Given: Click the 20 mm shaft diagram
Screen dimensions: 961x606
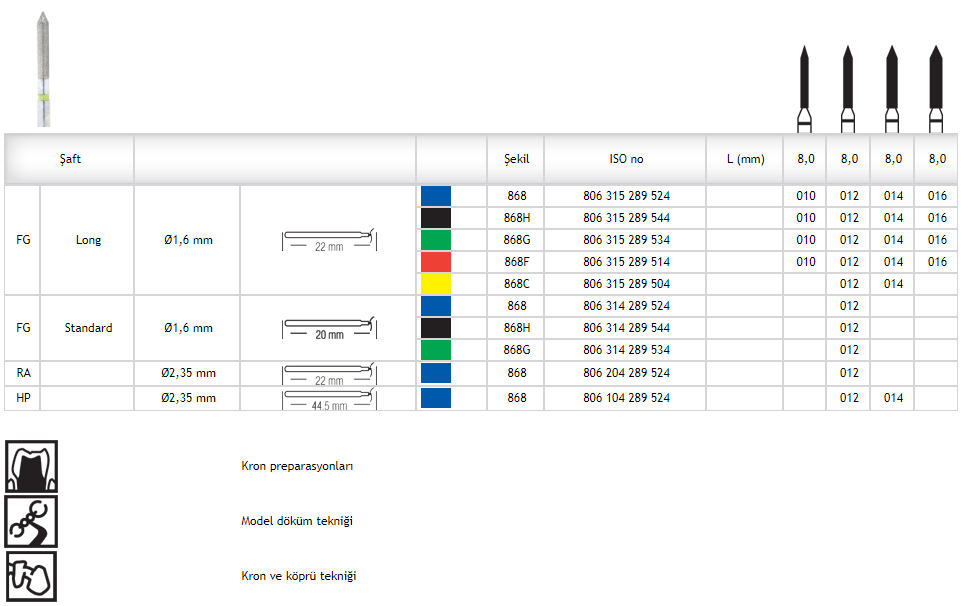Looking at the screenshot, I should click(x=328, y=328).
